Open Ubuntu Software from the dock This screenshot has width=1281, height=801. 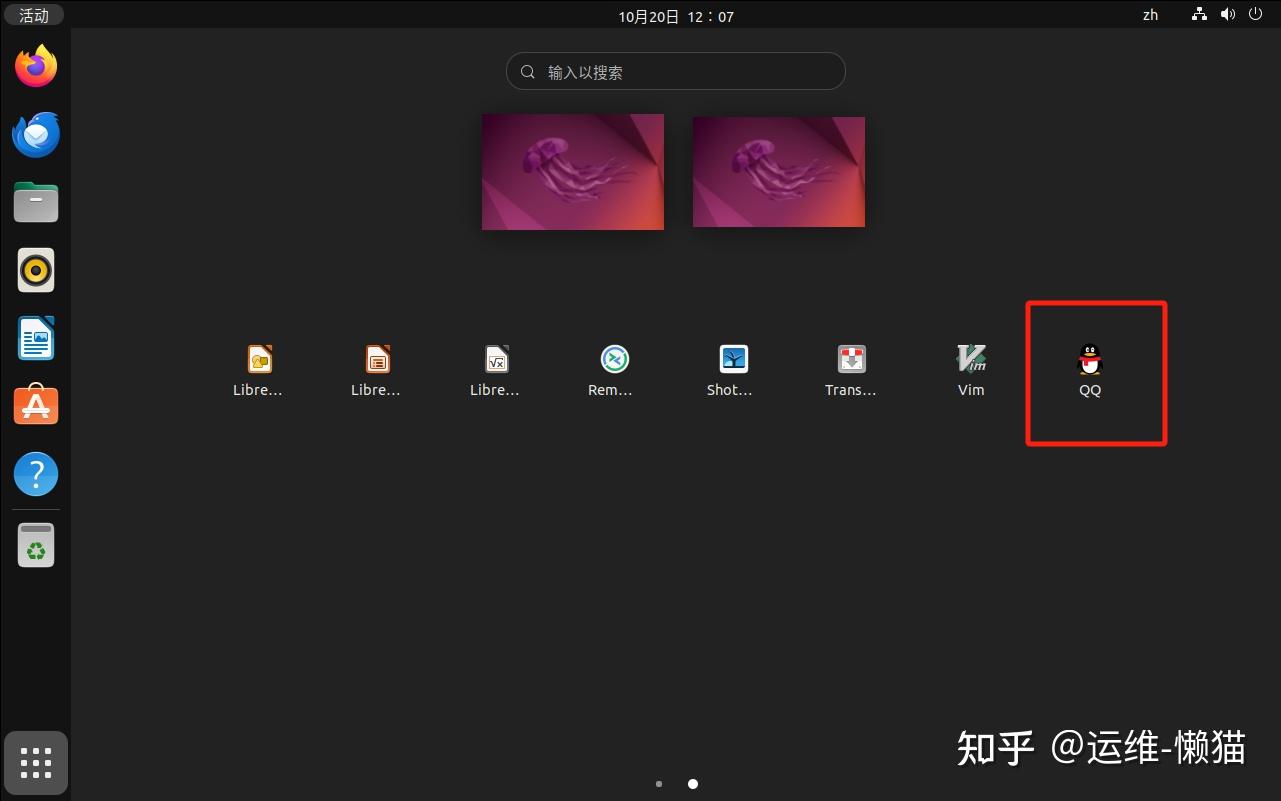pyautogui.click(x=36, y=406)
